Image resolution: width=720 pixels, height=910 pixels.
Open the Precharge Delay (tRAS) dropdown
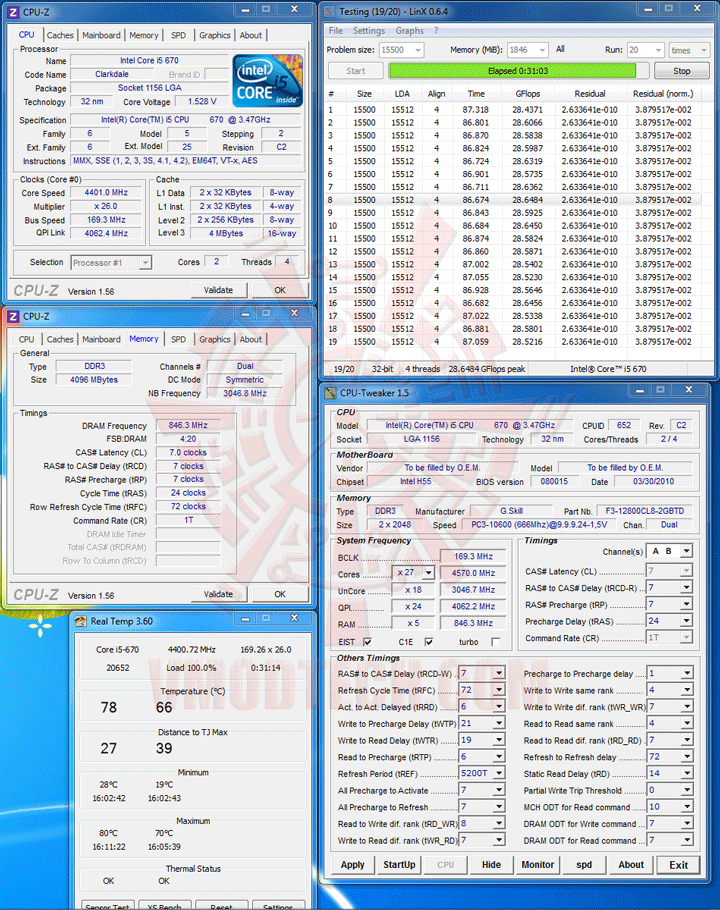[x=686, y=621]
